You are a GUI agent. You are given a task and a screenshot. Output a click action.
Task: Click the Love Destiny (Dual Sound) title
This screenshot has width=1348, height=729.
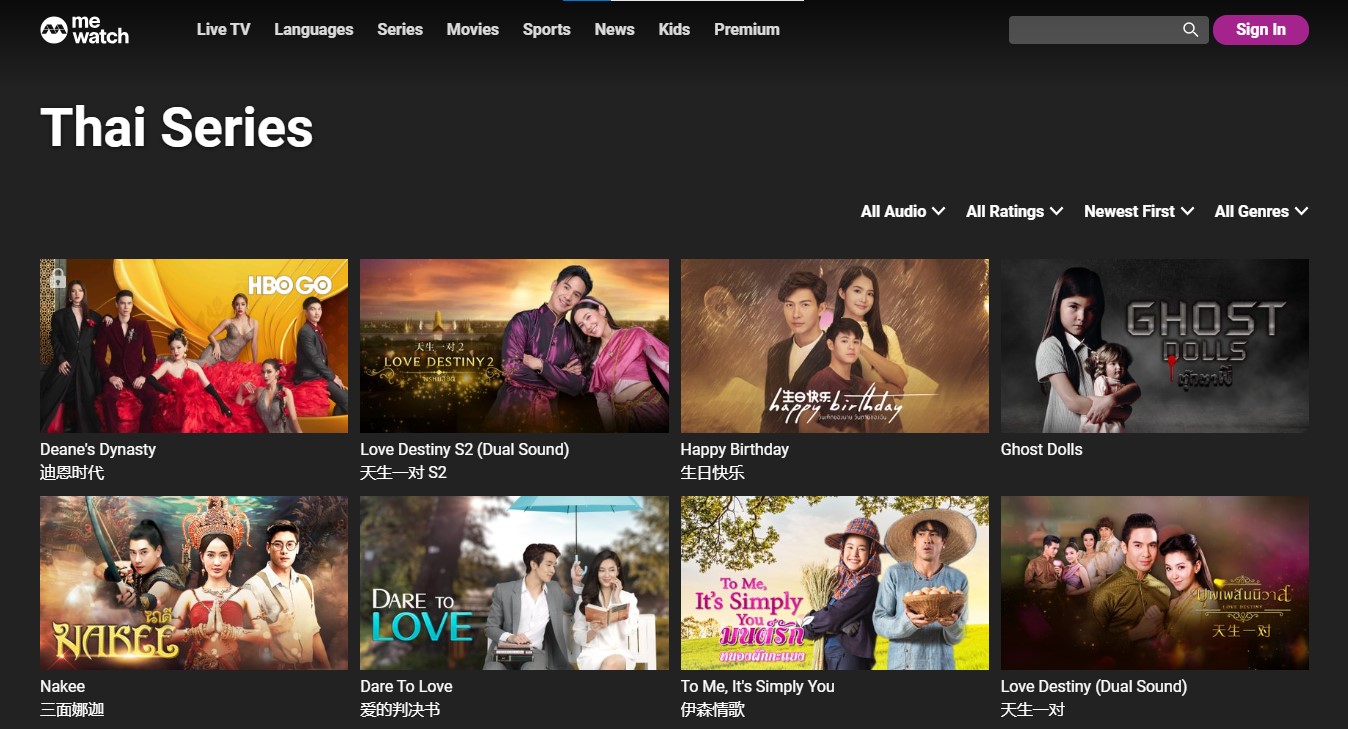coord(1094,686)
